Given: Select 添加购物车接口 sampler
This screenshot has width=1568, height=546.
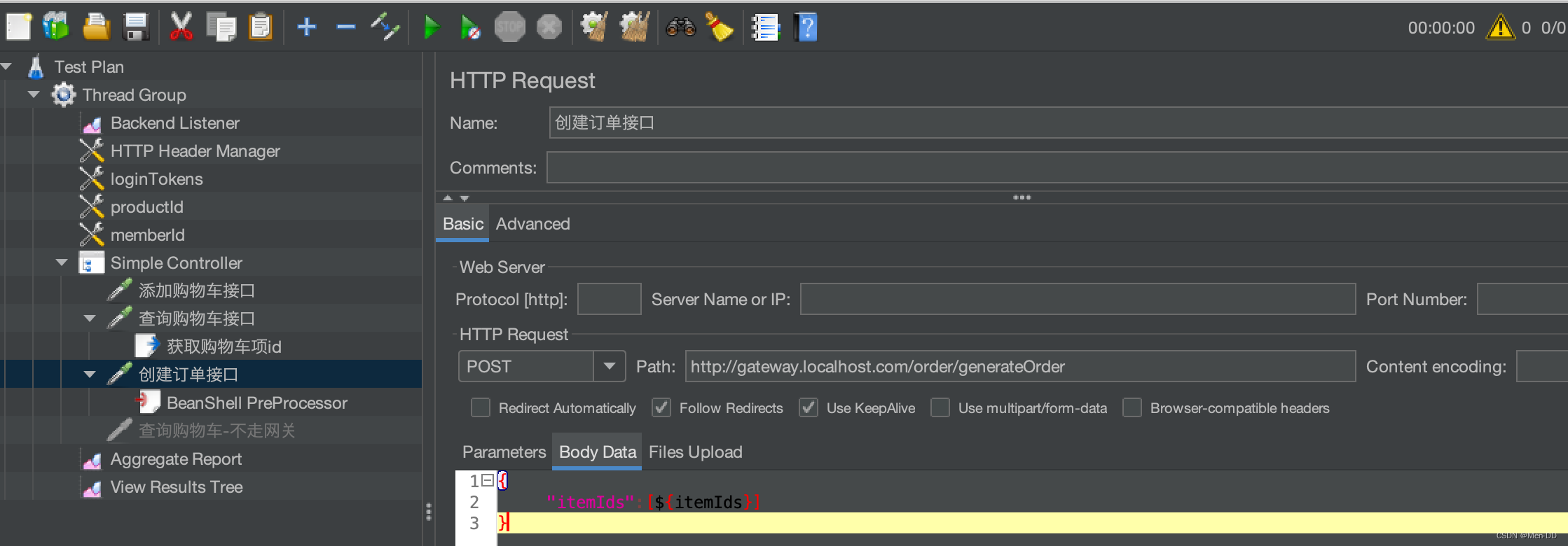Looking at the screenshot, I should [x=196, y=290].
